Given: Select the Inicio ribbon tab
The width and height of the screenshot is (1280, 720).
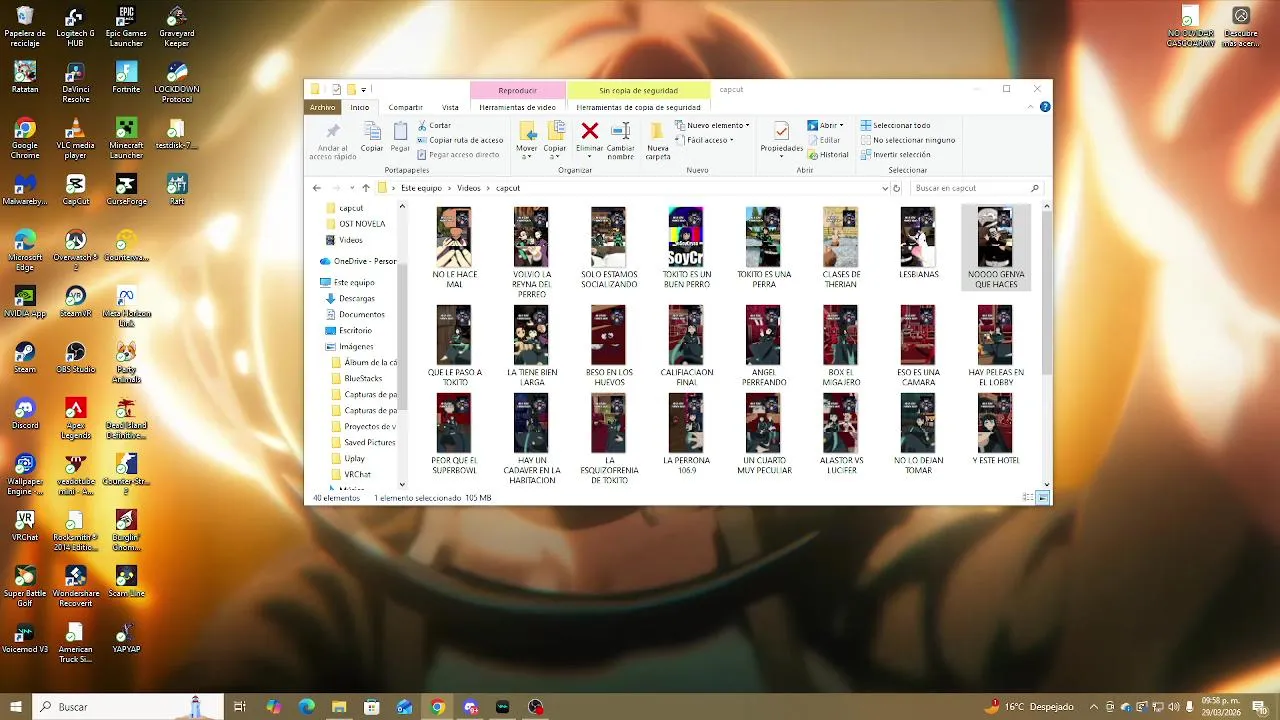Looking at the screenshot, I should click(x=359, y=107).
